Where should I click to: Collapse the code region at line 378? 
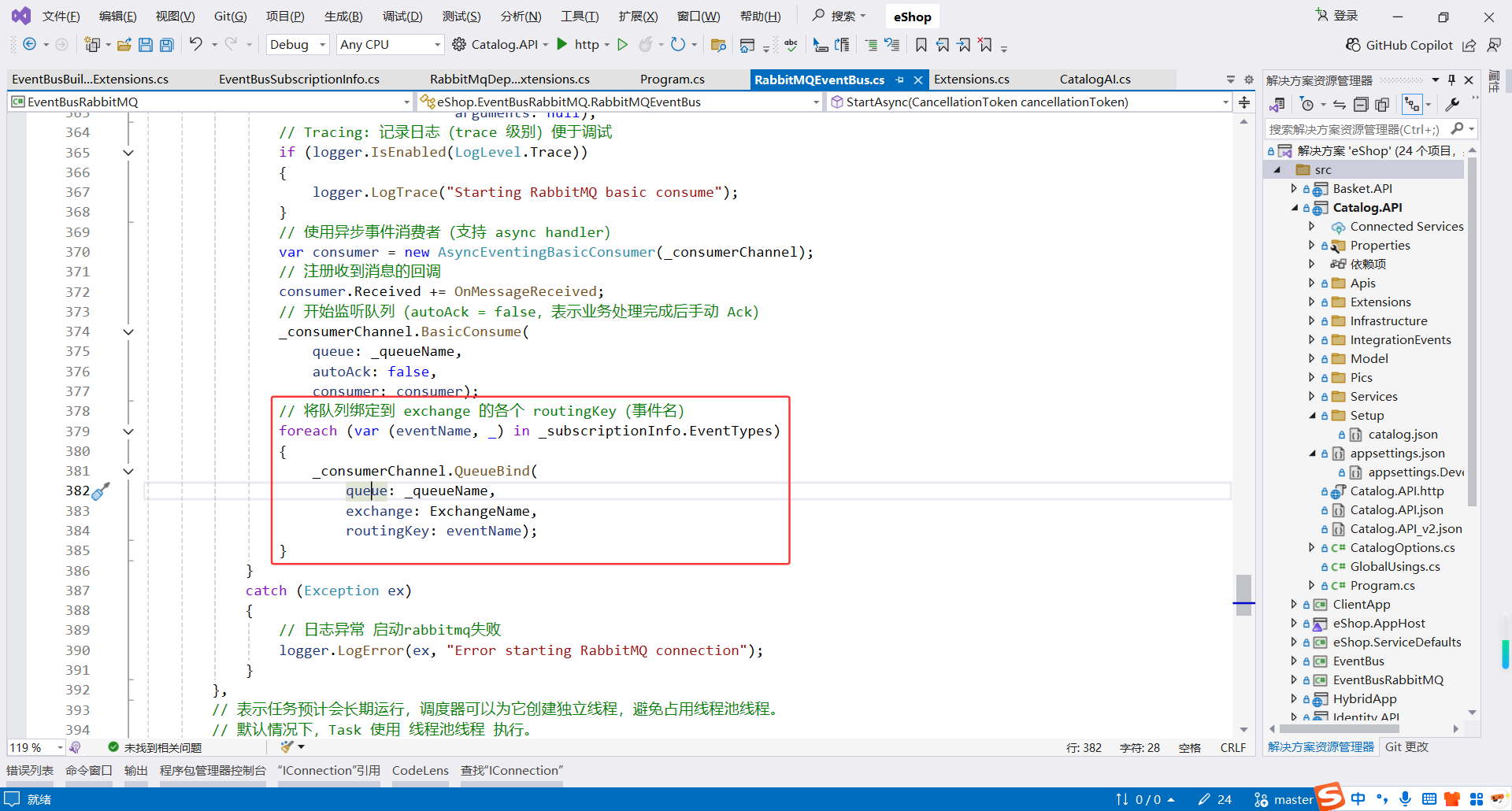[128, 431]
